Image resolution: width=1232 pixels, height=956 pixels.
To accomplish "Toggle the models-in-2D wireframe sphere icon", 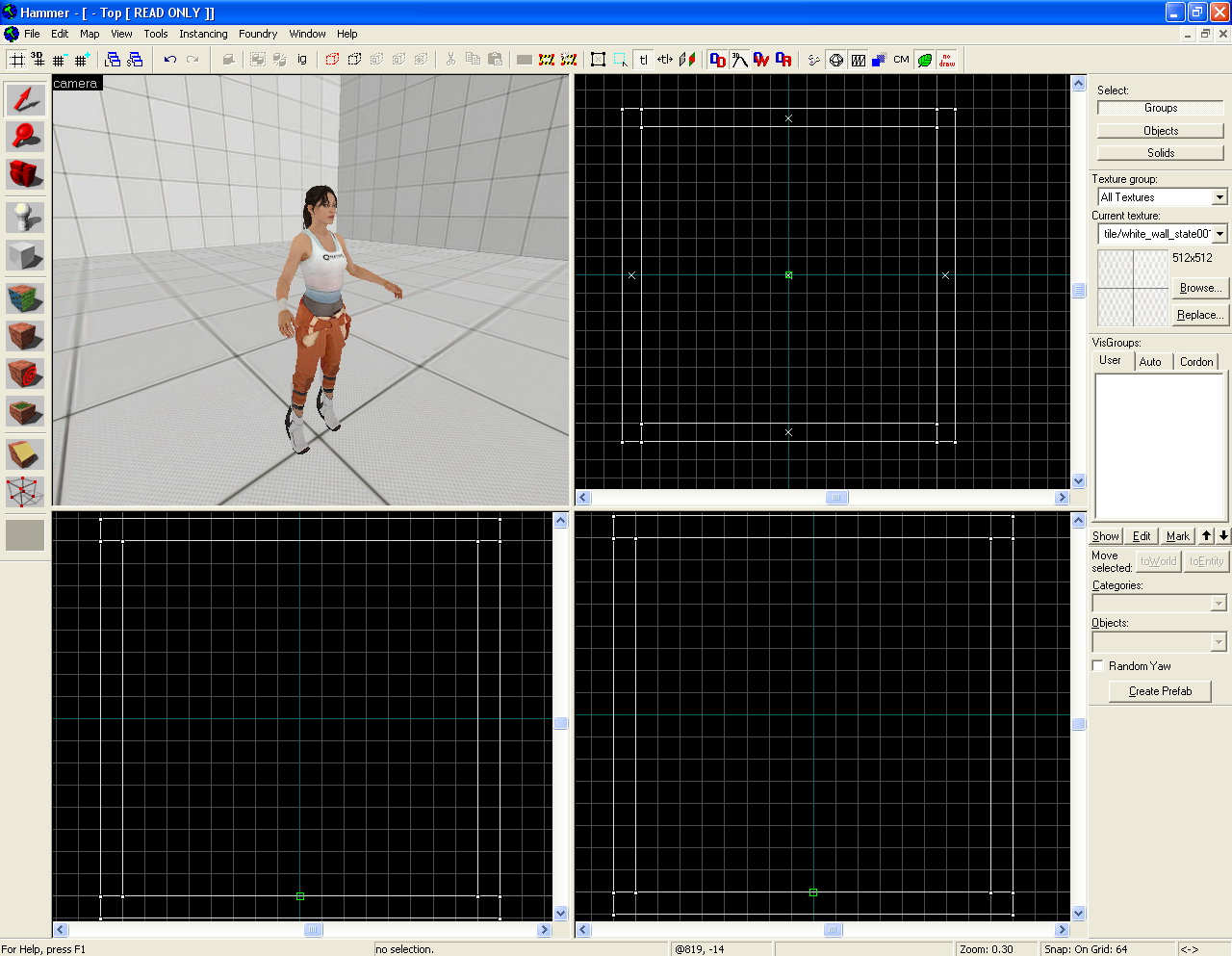I will [836, 60].
